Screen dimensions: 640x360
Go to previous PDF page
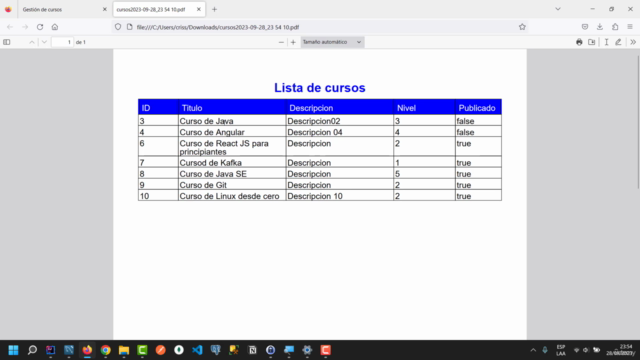[x=32, y=42]
